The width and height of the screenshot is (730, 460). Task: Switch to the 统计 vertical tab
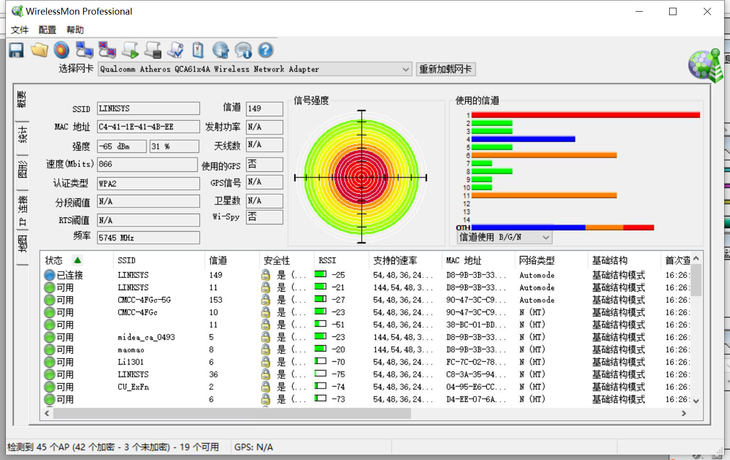coord(22,134)
